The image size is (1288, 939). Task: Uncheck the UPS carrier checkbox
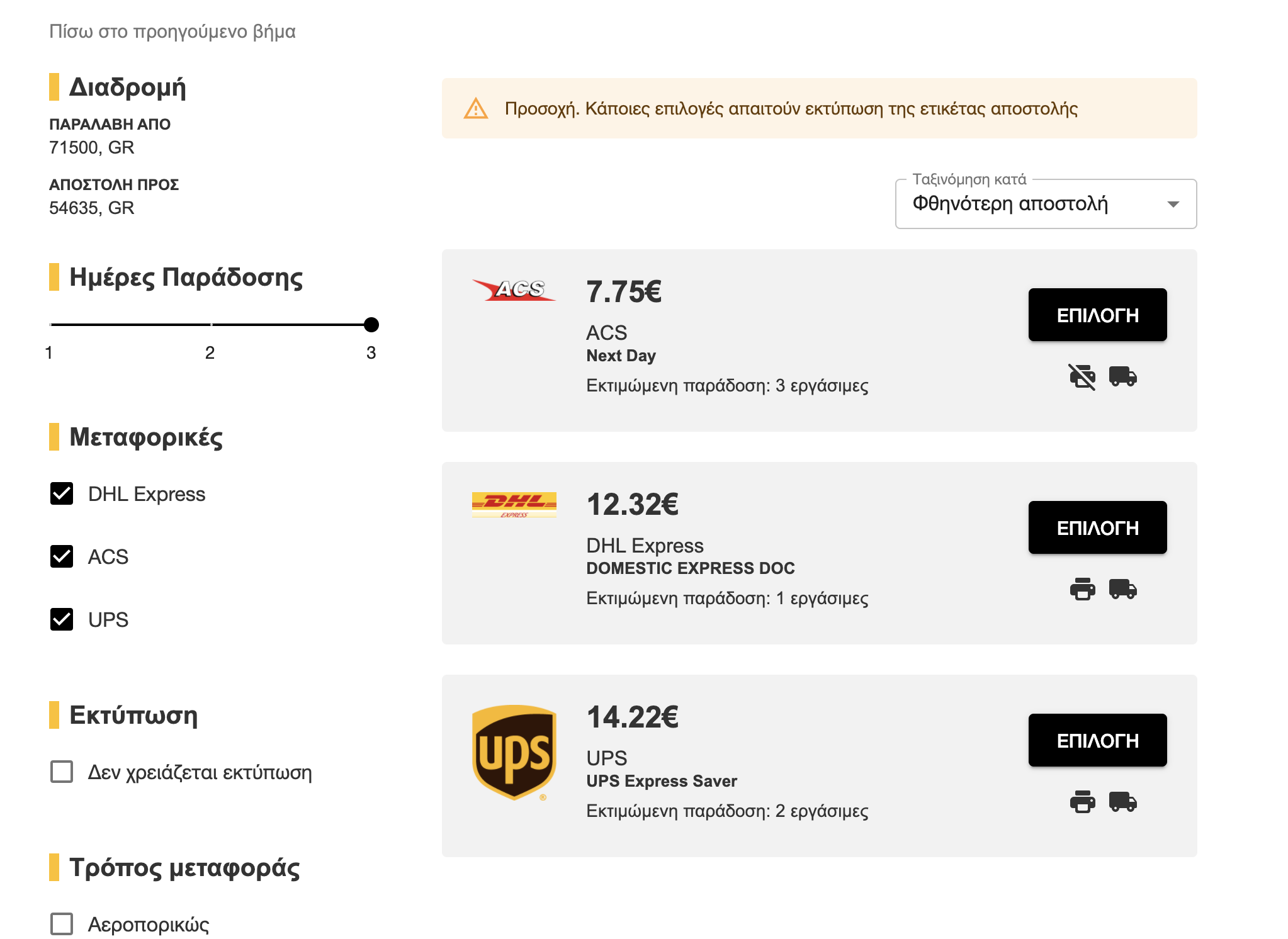coord(62,619)
